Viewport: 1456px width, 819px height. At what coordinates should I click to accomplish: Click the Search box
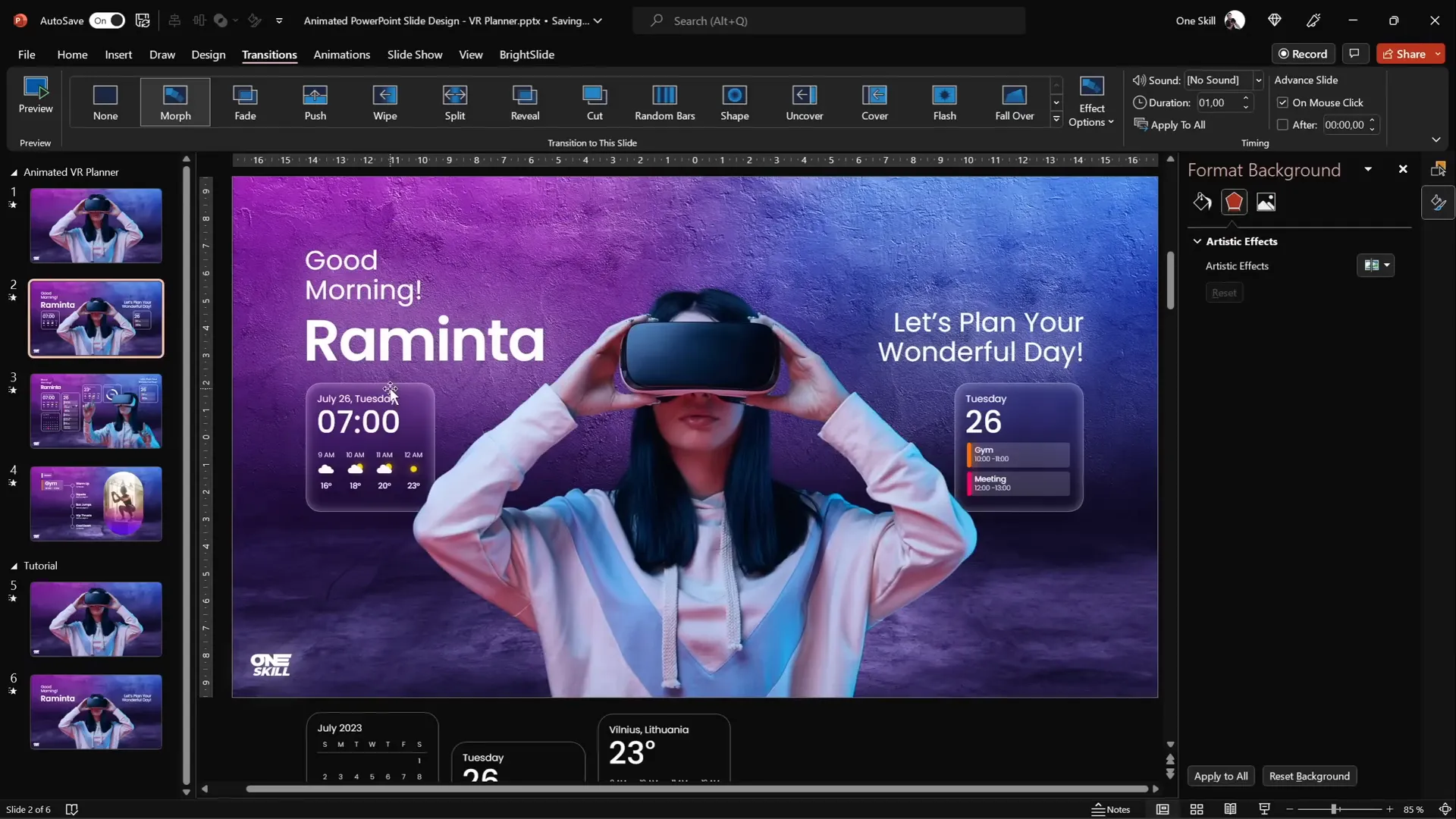(829, 20)
